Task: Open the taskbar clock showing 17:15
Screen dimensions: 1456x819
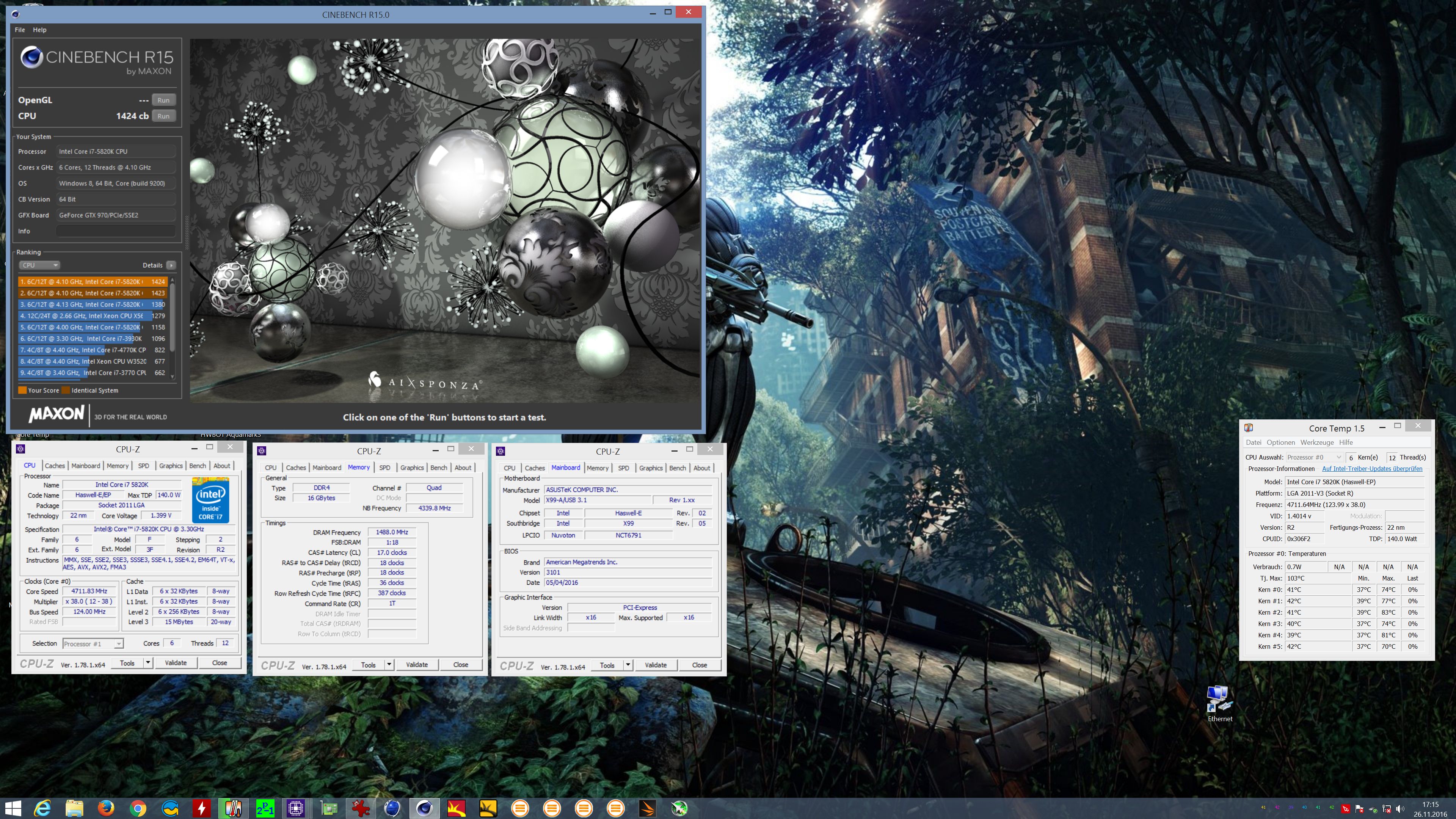Action: click(x=1430, y=809)
